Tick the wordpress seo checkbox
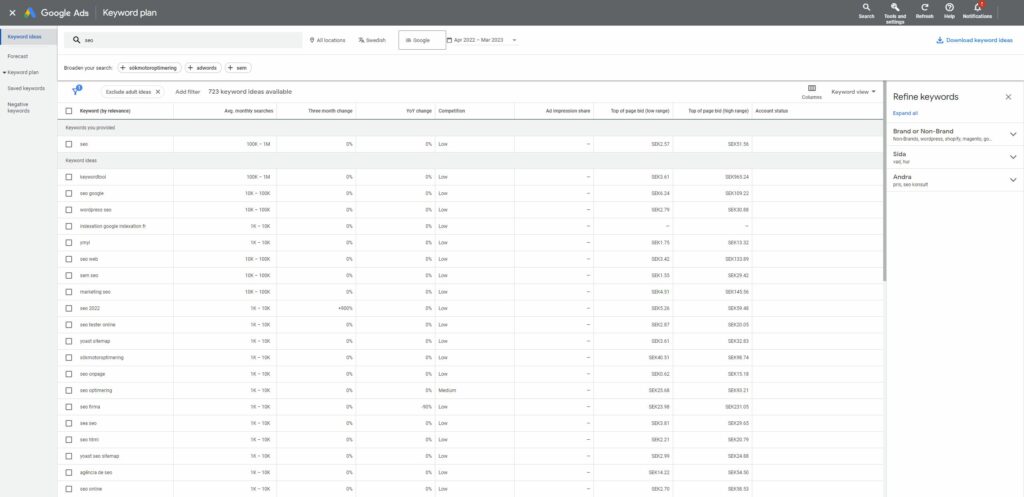 [x=69, y=210]
